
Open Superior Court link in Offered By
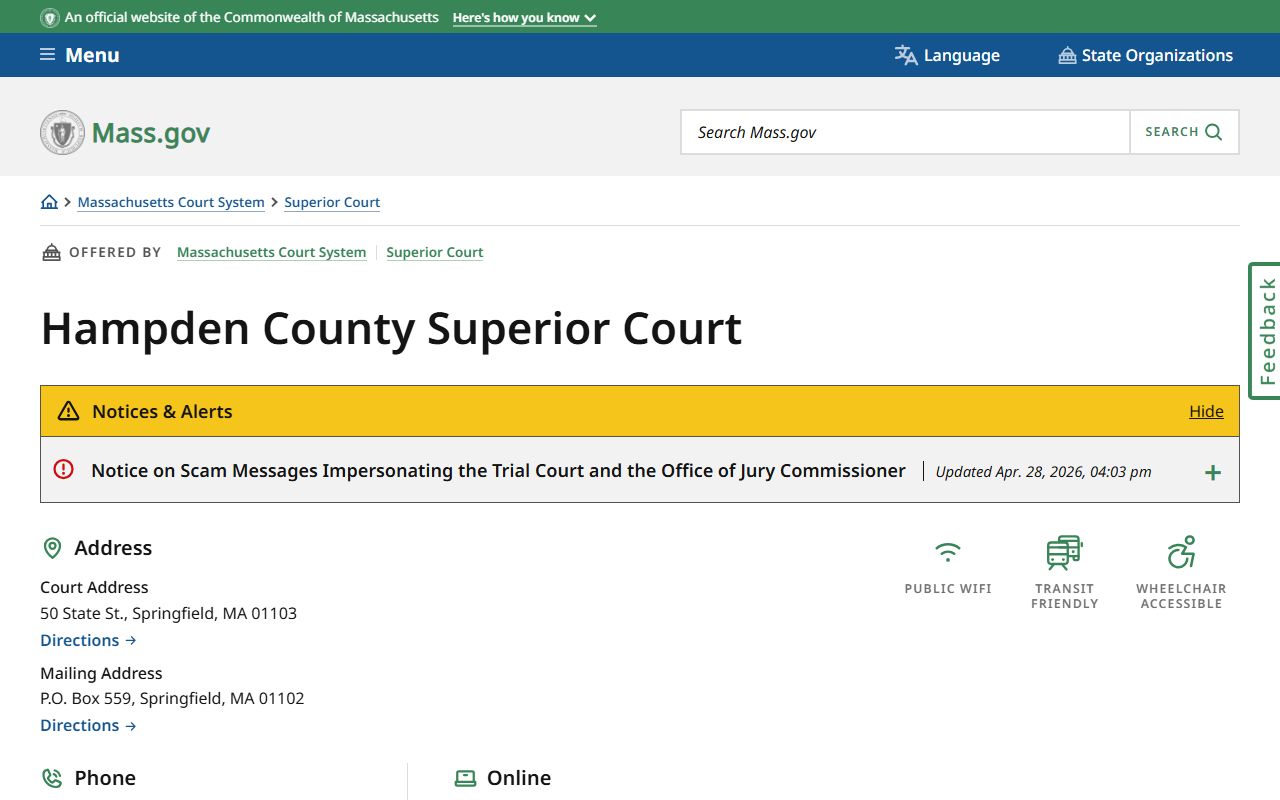click(x=435, y=252)
